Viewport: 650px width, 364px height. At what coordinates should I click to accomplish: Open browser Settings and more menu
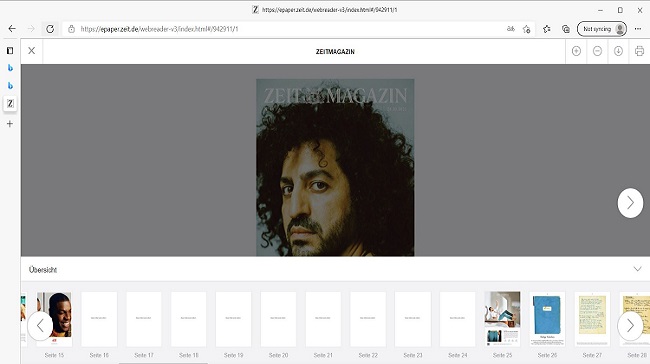tap(638, 29)
